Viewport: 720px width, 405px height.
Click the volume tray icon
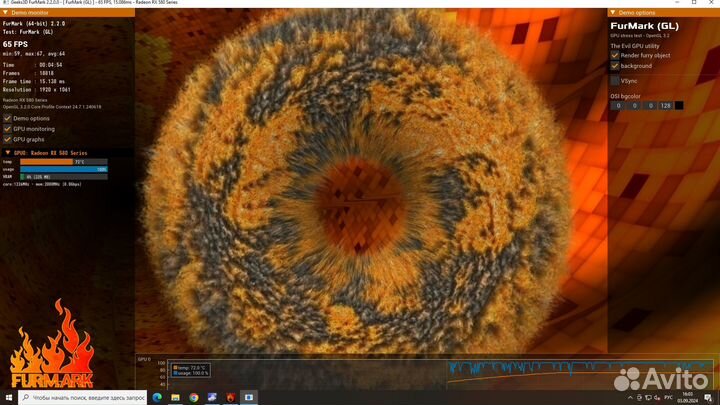click(657, 398)
